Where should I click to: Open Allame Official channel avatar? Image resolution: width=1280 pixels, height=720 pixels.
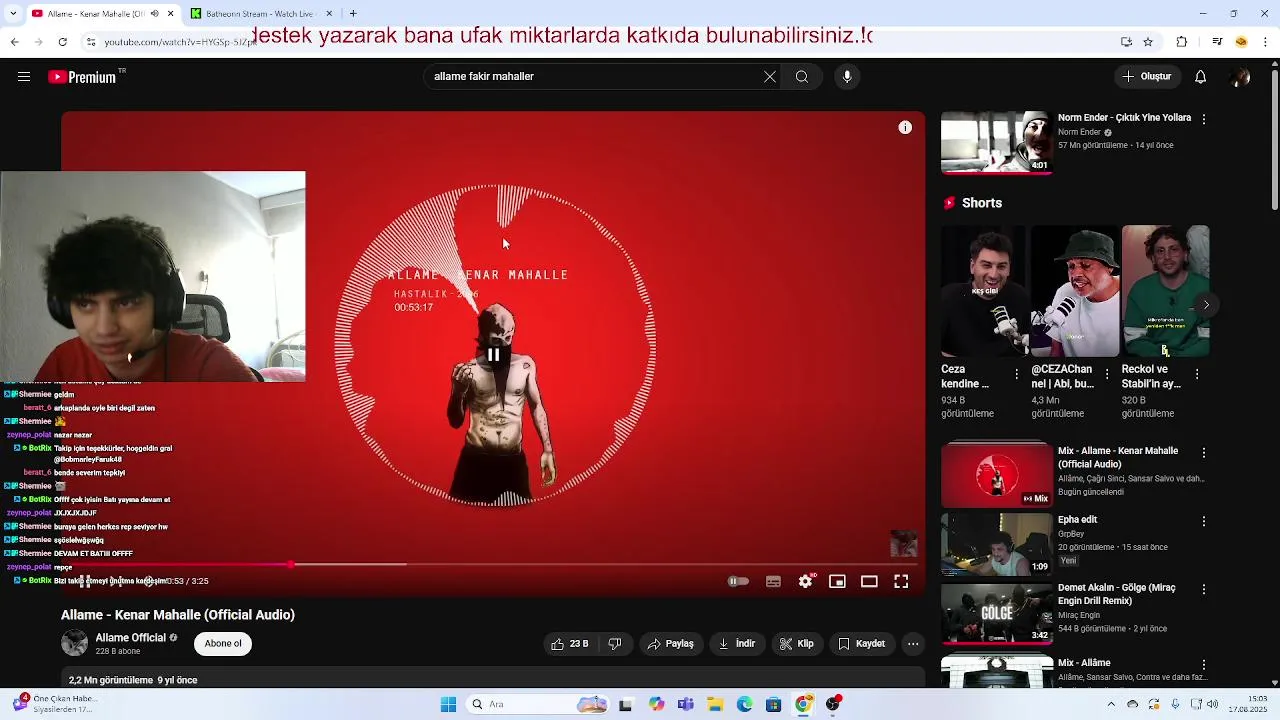point(74,643)
